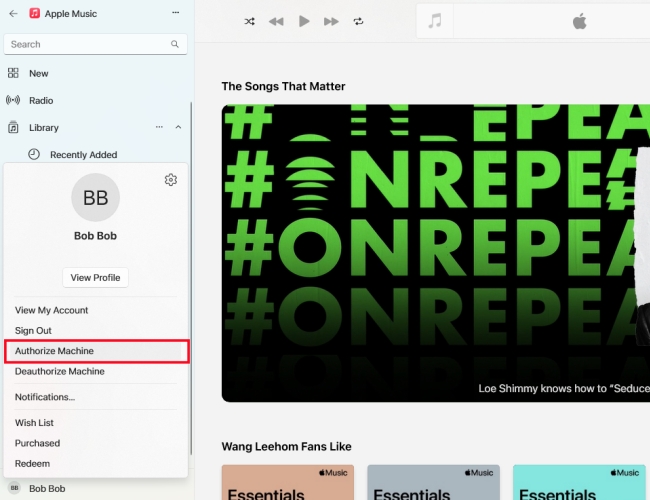
Task: Open Library more options ellipsis
Action: point(159,127)
